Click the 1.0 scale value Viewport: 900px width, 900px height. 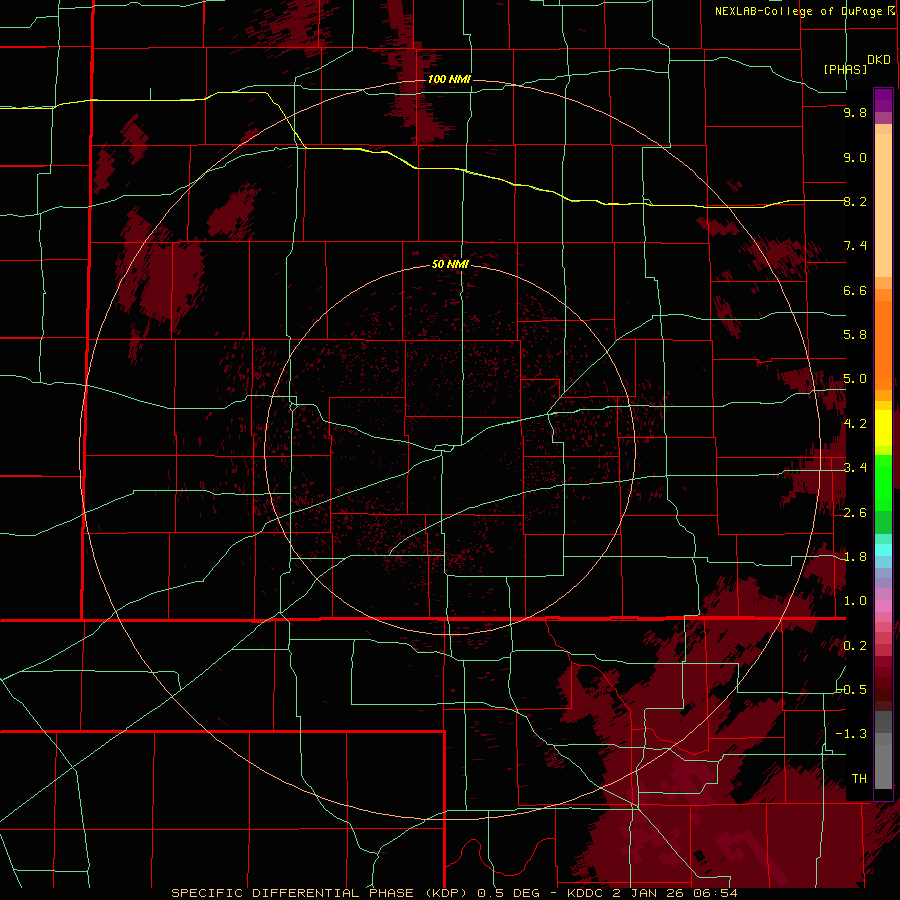coord(855,601)
